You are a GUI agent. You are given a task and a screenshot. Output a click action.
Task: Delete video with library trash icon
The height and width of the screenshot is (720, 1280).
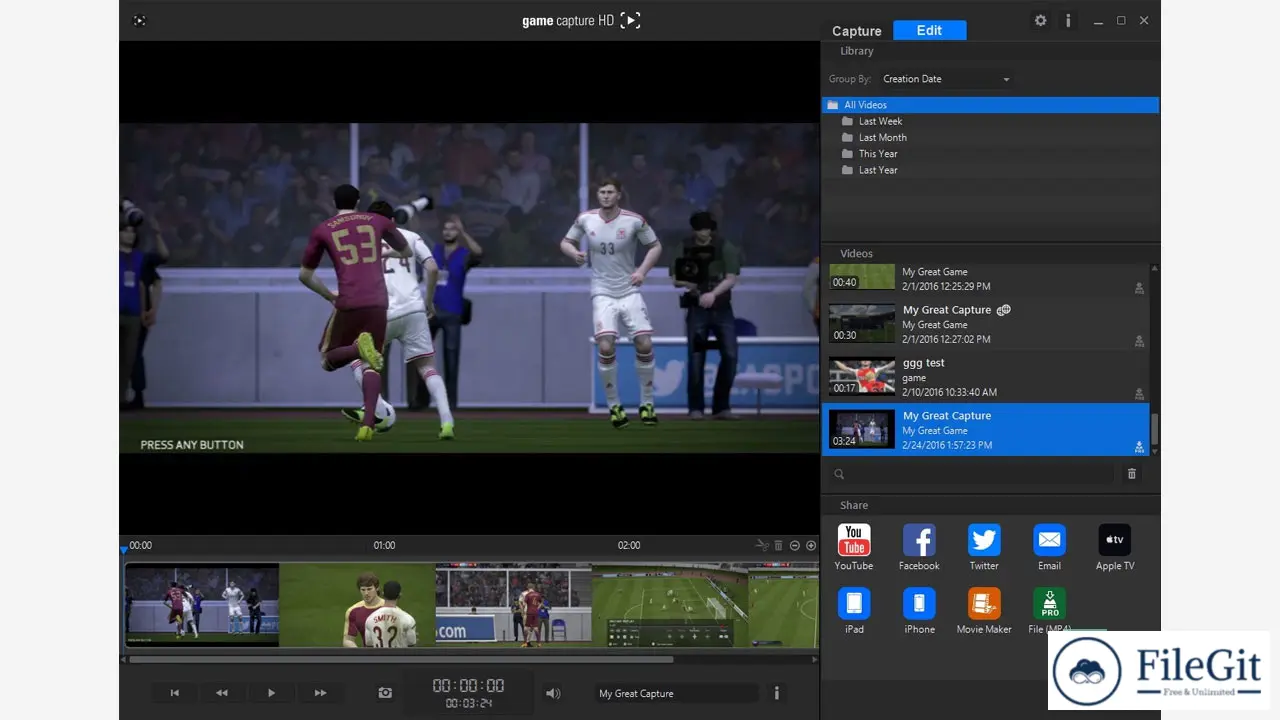(1132, 474)
